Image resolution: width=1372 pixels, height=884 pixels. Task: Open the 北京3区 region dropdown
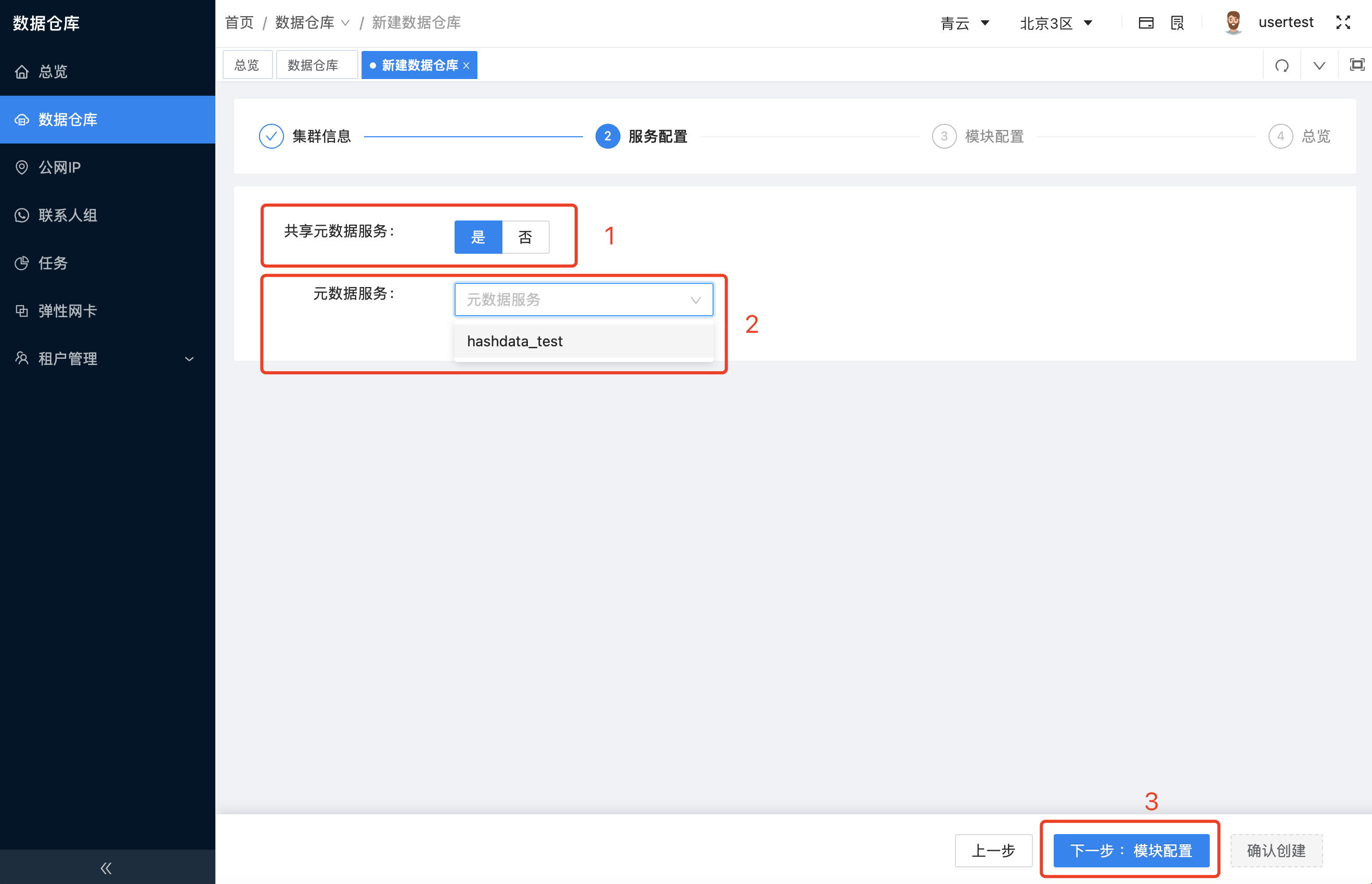pyautogui.click(x=1056, y=22)
